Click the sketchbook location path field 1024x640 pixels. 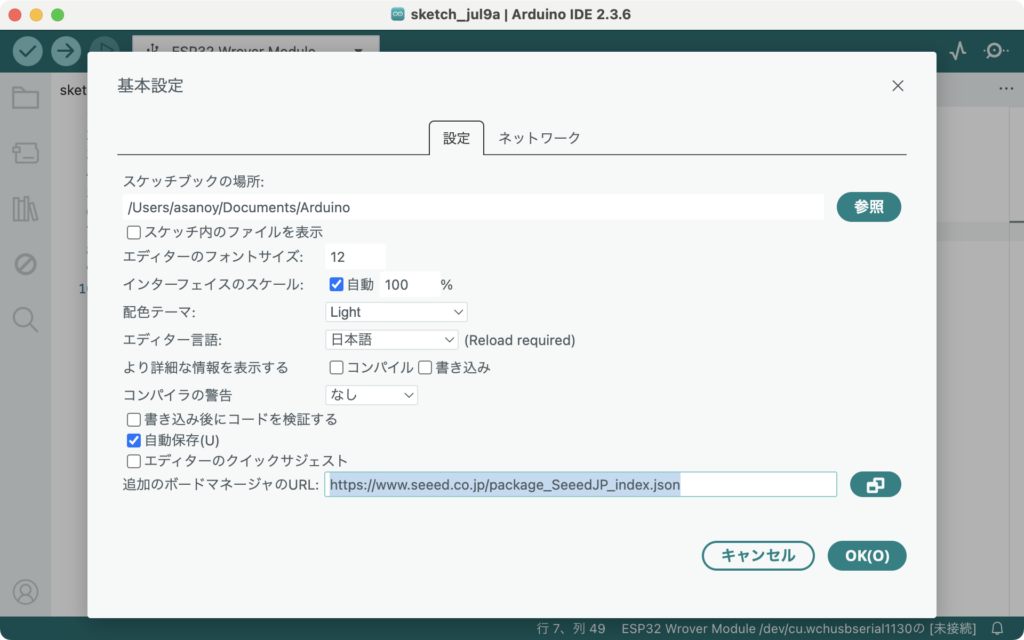click(473, 207)
